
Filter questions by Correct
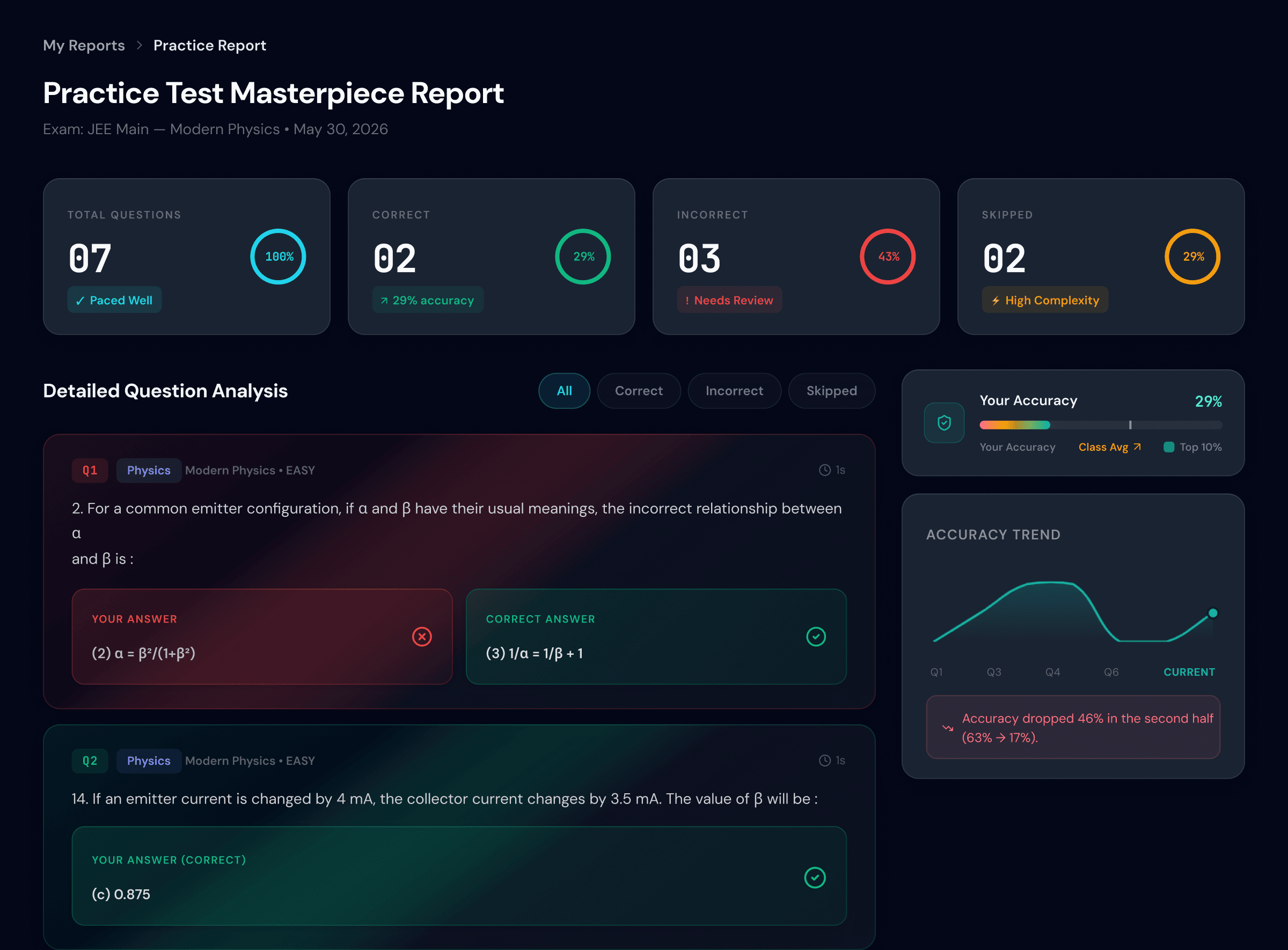639,391
